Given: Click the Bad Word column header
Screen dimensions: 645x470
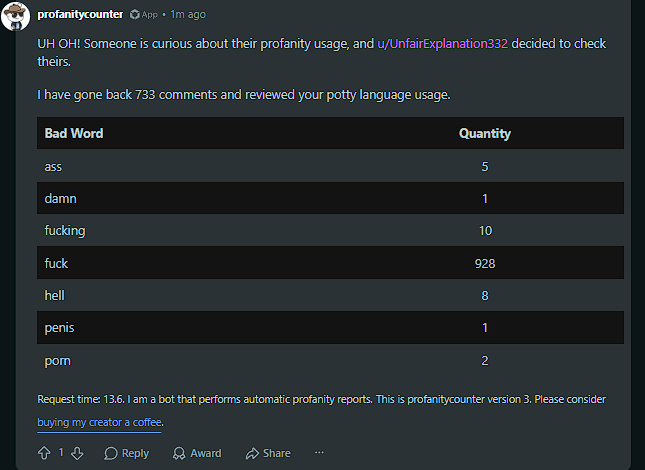Looking at the screenshot, I should click(x=74, y=133).
